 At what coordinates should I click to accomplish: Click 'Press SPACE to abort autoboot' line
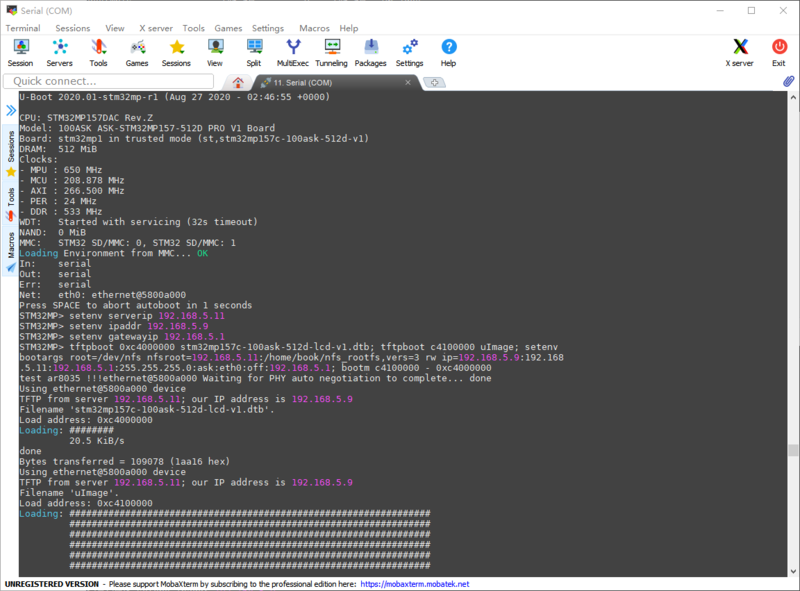click(136, 305)
